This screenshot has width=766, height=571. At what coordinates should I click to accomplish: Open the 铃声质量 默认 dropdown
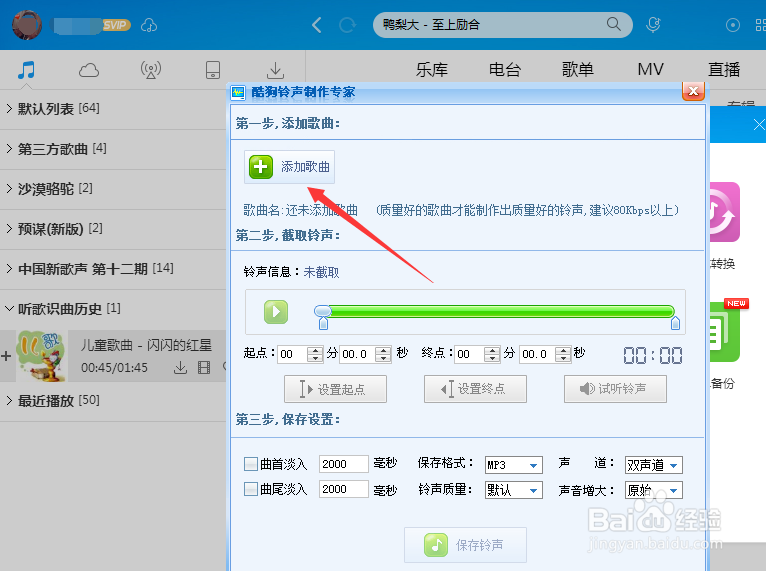pos(513,490)
